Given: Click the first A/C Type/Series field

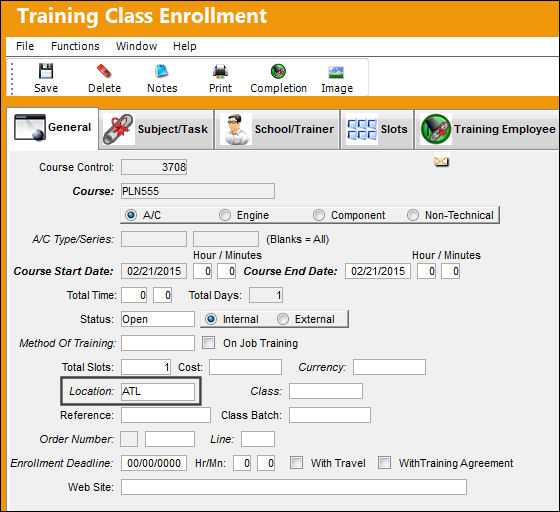Looking at the screenshot, I should tap(154, 239).
